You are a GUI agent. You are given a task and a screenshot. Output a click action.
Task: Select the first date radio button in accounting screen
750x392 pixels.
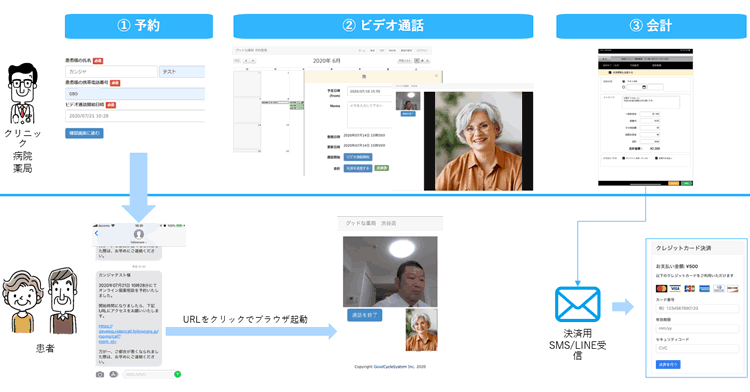click(623, 81)
